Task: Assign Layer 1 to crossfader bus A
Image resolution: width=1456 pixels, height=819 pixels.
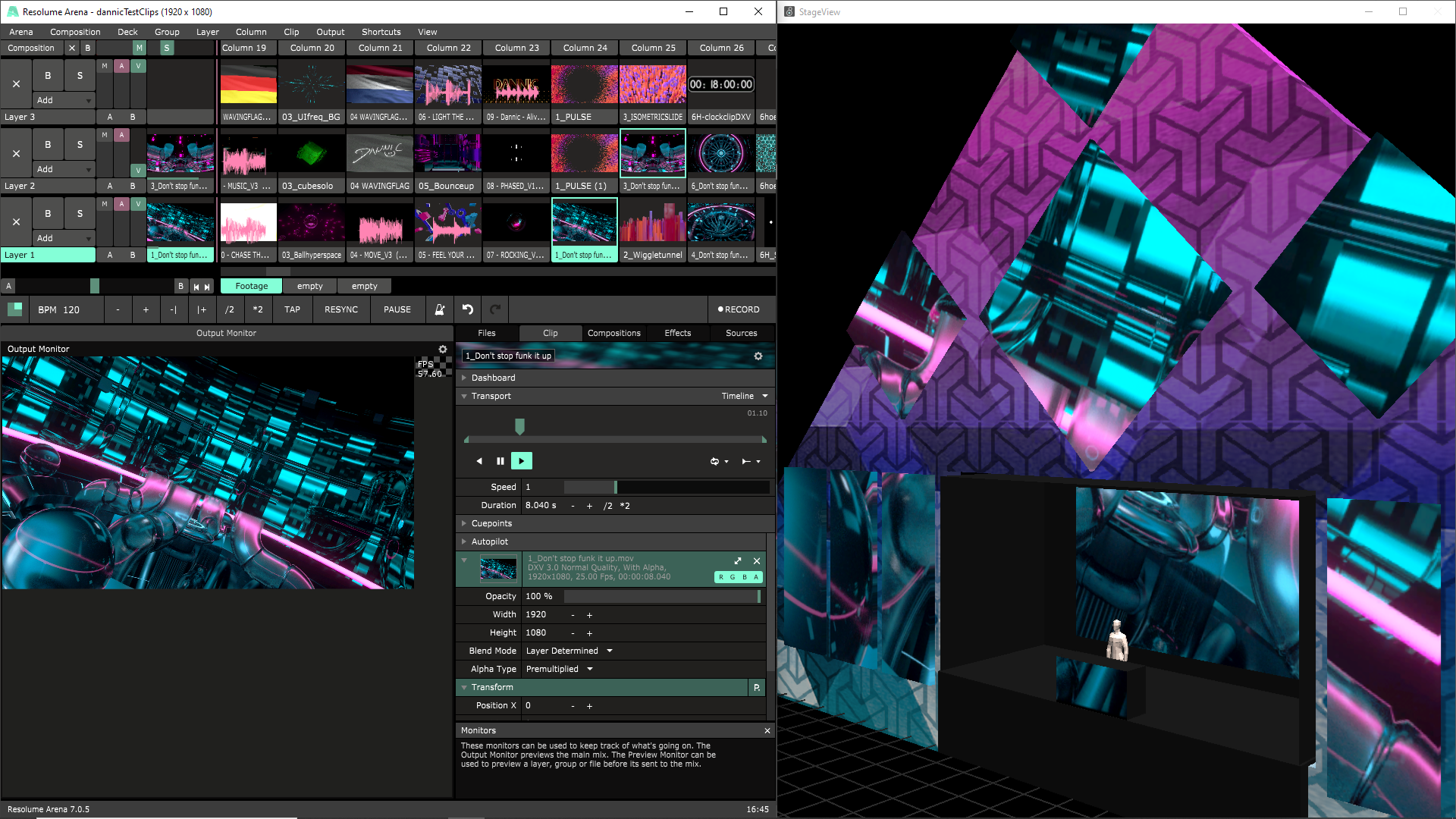Action: click(110, 255)
